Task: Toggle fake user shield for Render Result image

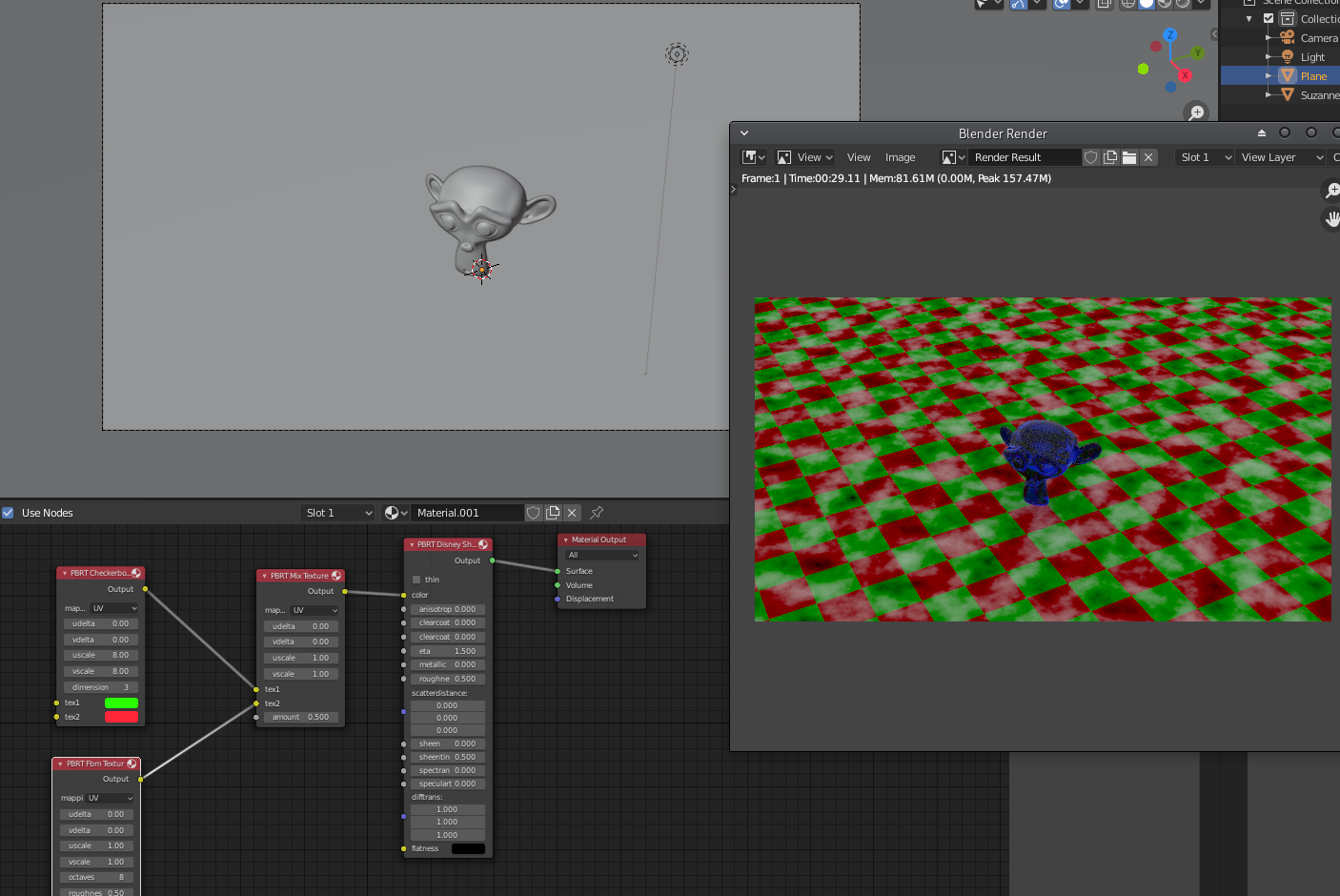Action: tap(1091, 157)
